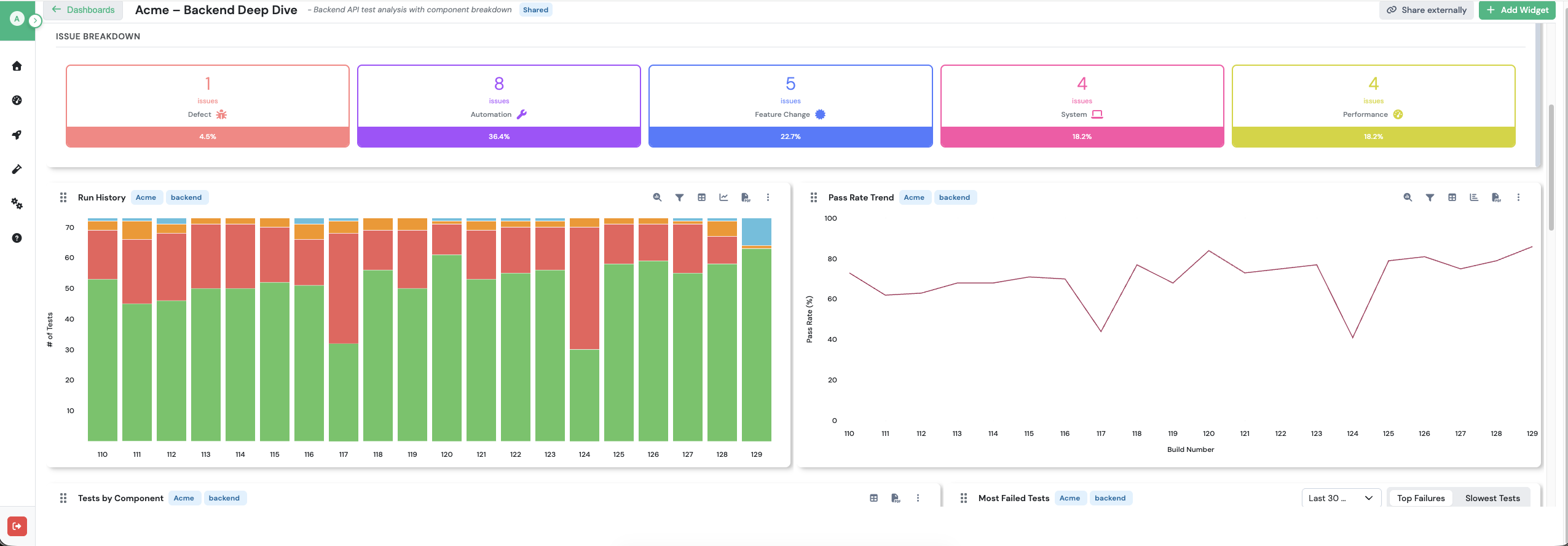The width and height of the screenshot is (1568, 546).
Task: Open the Last 30 time range dropdown
Action: coord(1341,498)
